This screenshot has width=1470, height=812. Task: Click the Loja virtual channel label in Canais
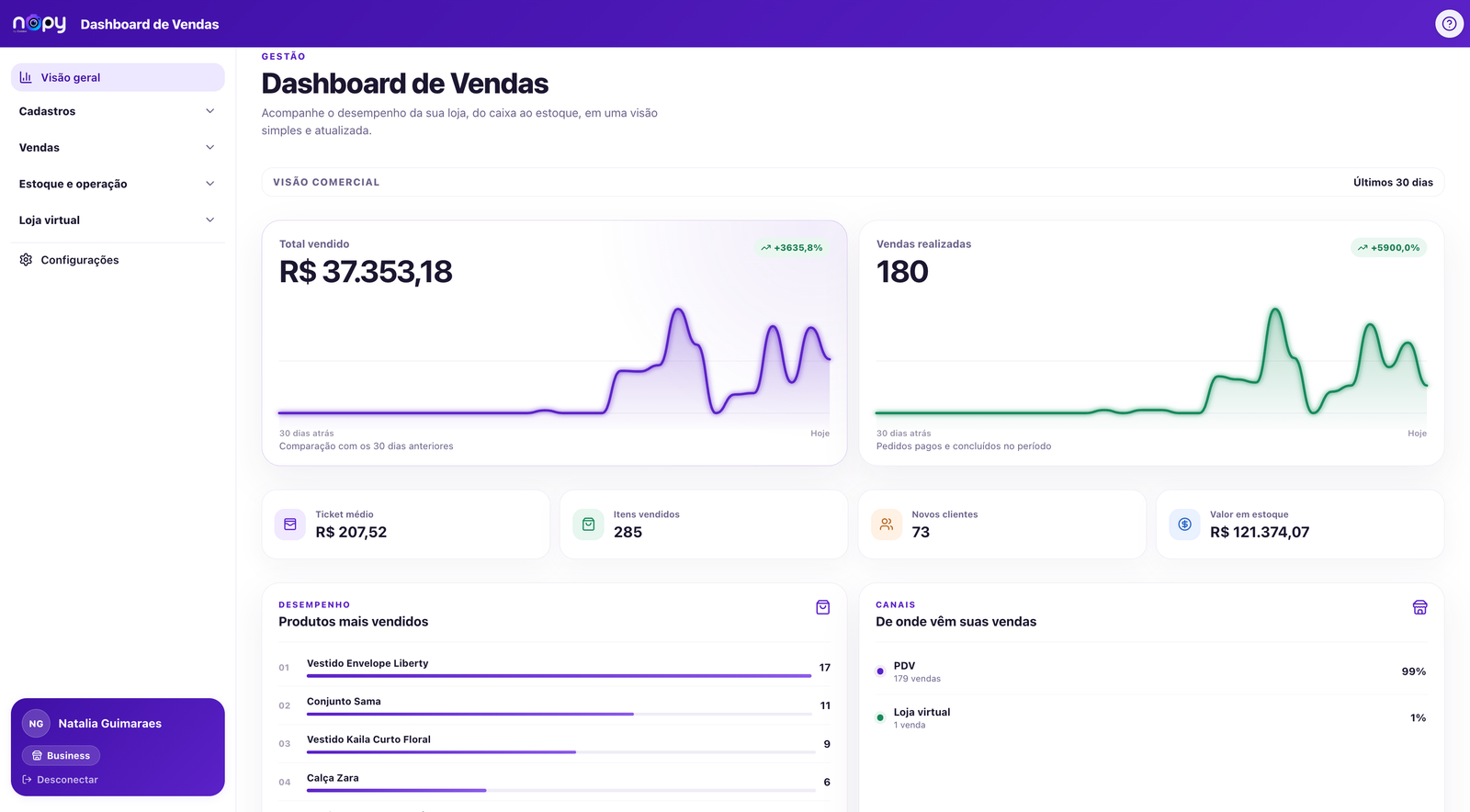tap(922, 712)
